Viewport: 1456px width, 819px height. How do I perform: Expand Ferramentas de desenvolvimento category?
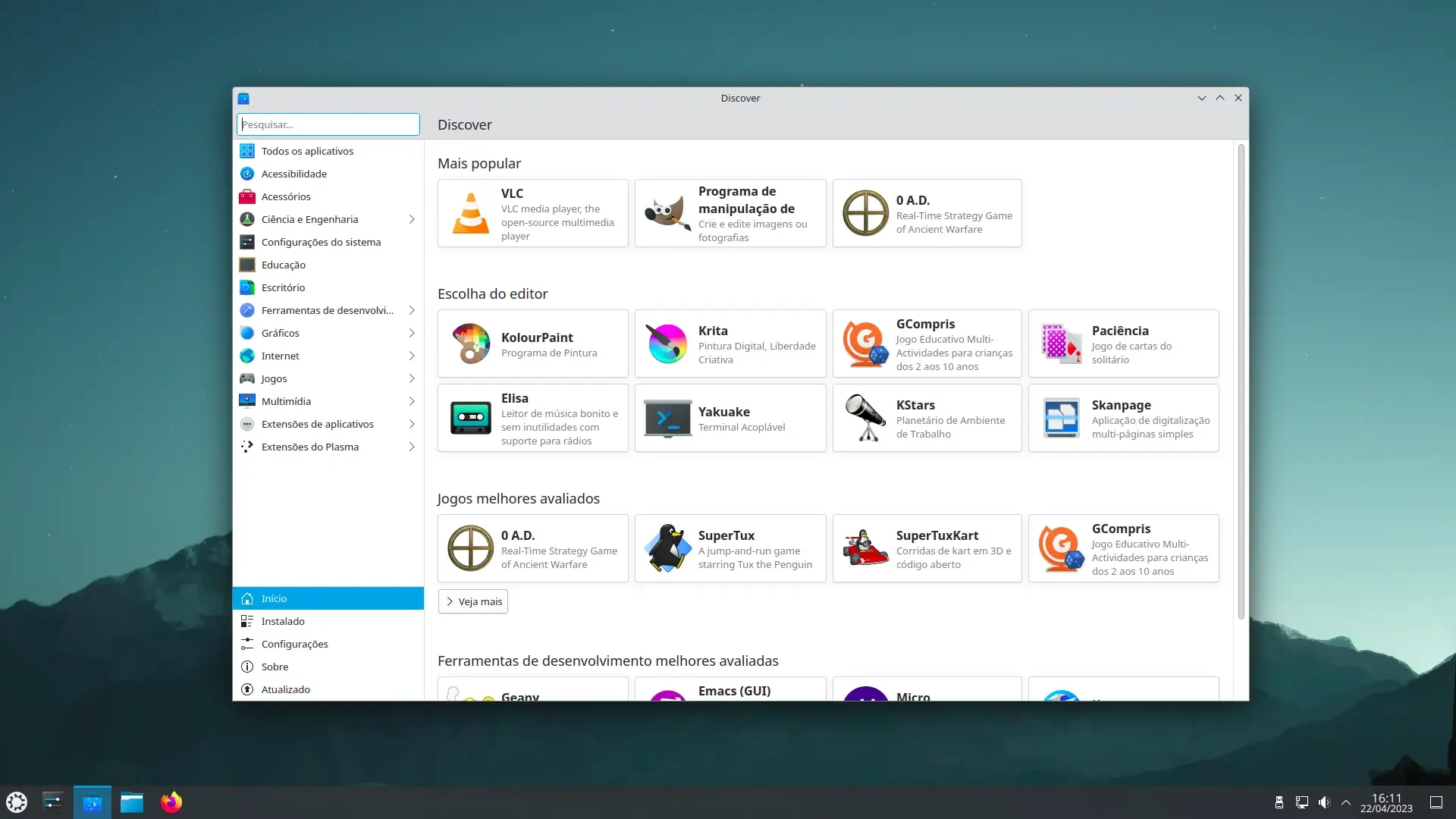tap(412, 310)
